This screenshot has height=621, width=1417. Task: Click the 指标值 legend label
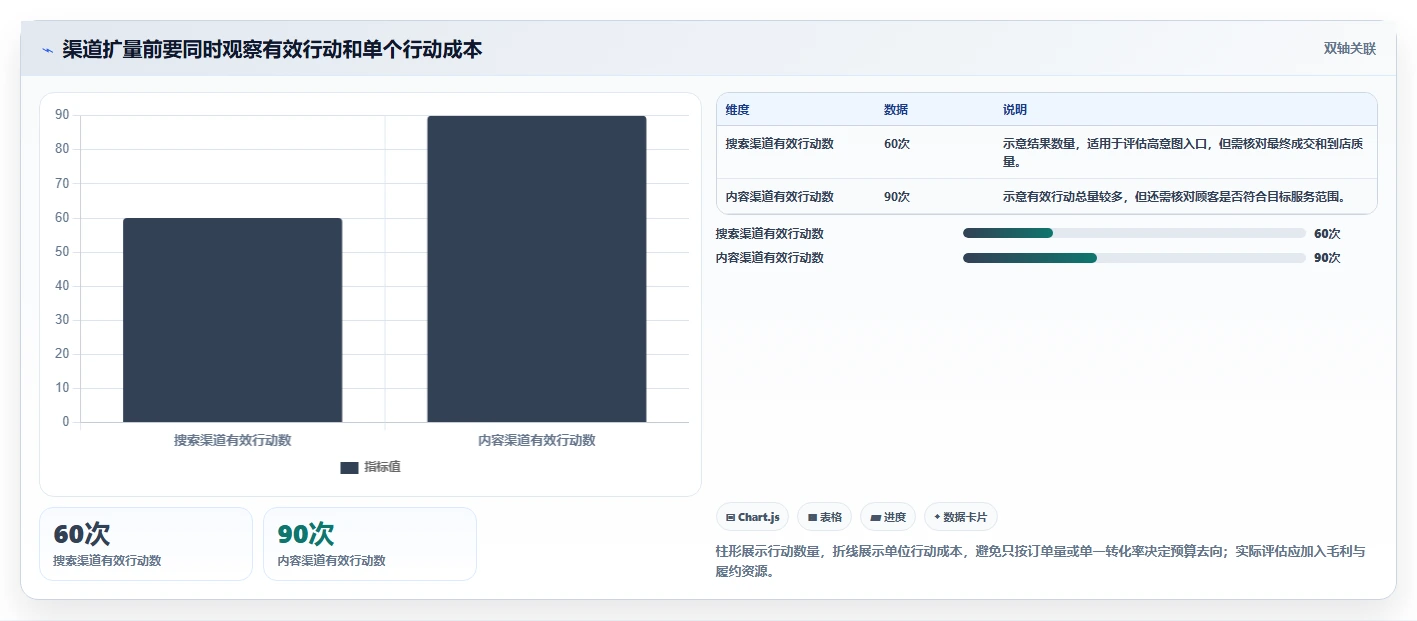pyautogui.click(x=382, y=467)
